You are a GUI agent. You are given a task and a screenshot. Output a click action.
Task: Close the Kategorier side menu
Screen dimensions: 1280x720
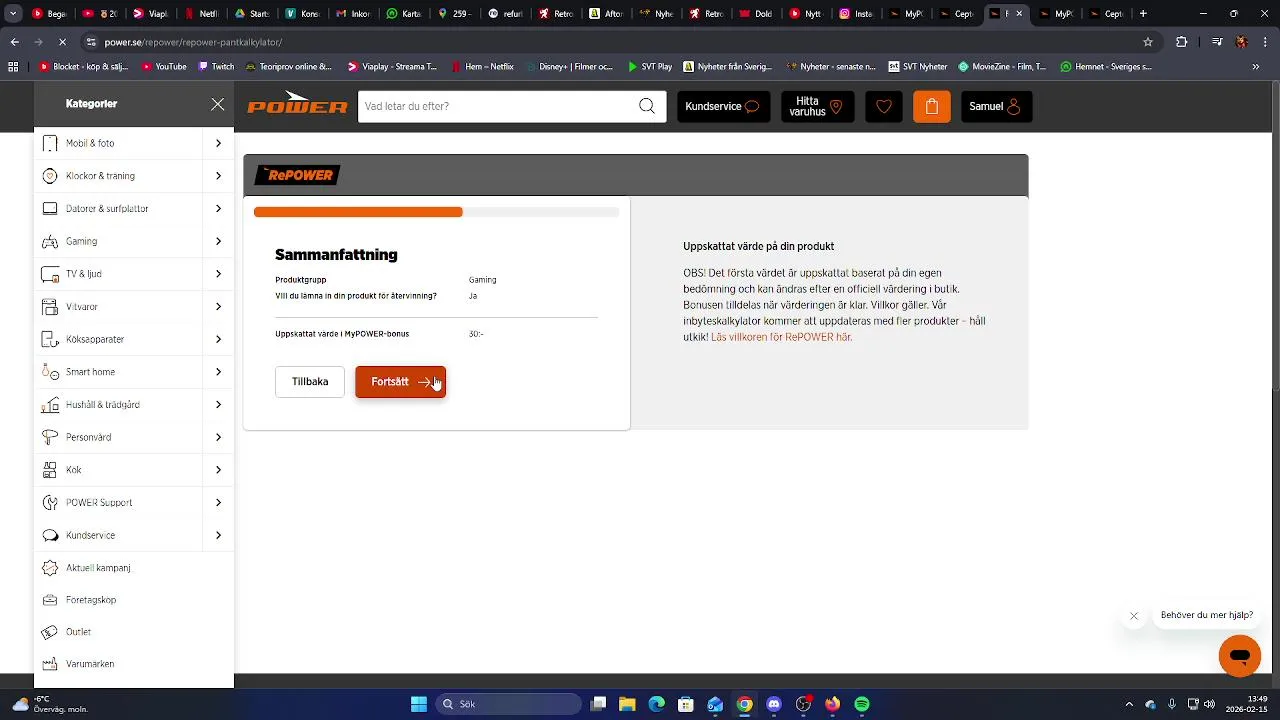(217, 104)
